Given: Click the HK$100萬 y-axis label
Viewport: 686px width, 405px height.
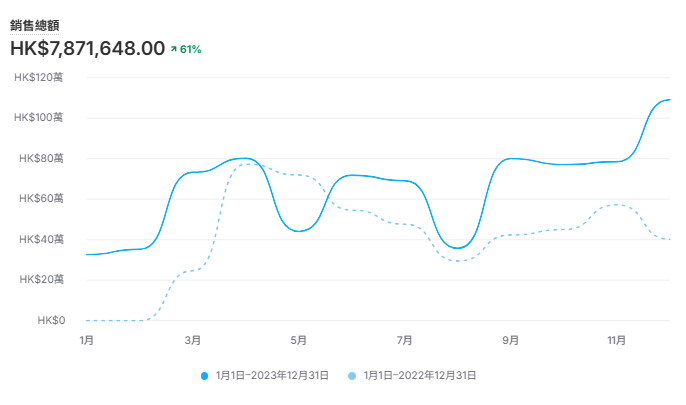Looking at the screenshot, I should click(x=38, y=117).
